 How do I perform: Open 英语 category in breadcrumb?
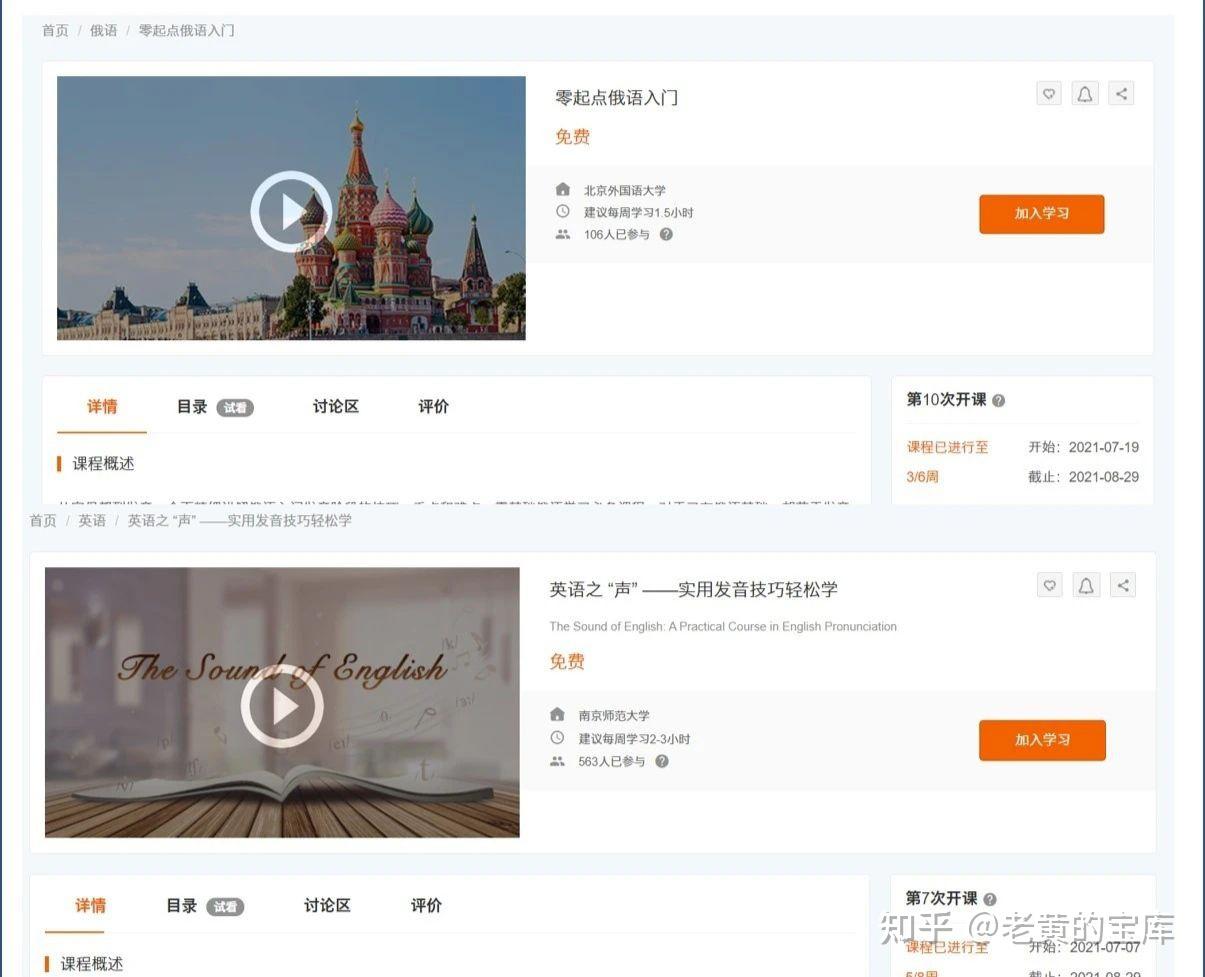point(92,520)
